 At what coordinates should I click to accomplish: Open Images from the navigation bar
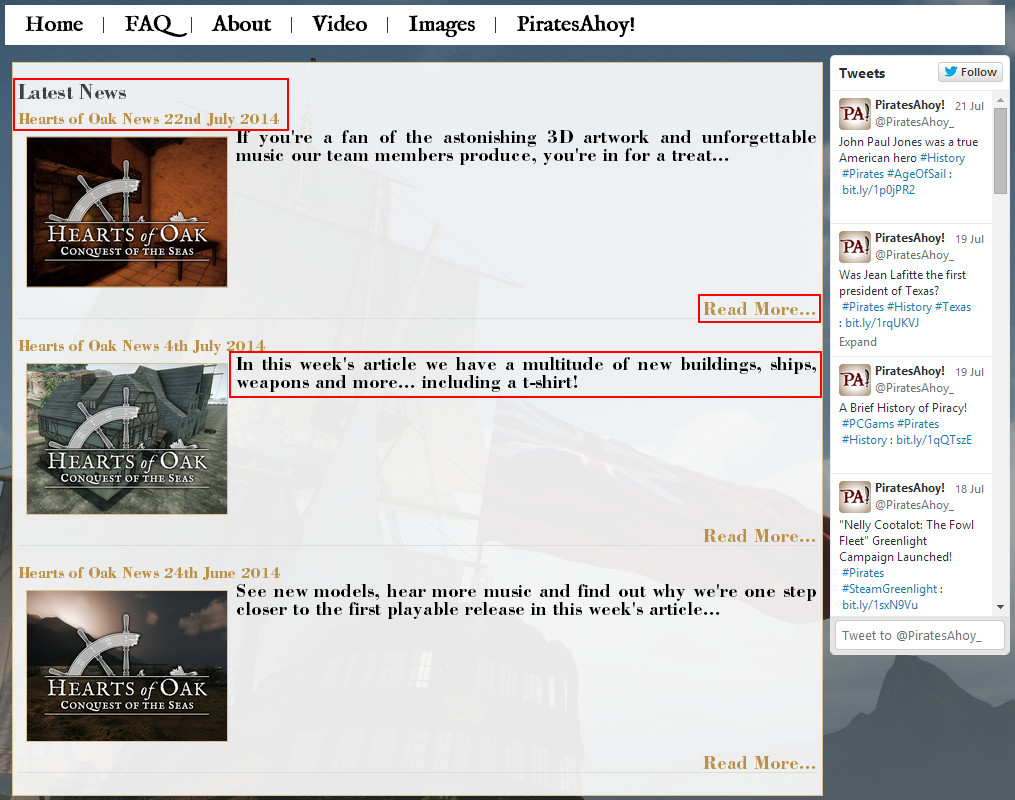[x=441, y=25]
